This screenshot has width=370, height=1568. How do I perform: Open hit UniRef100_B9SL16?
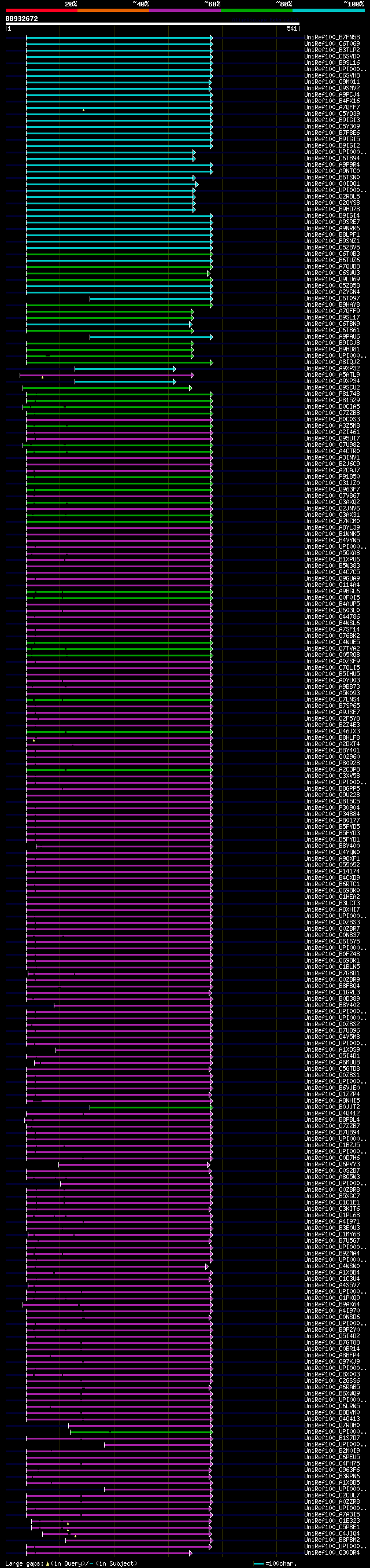332,63
